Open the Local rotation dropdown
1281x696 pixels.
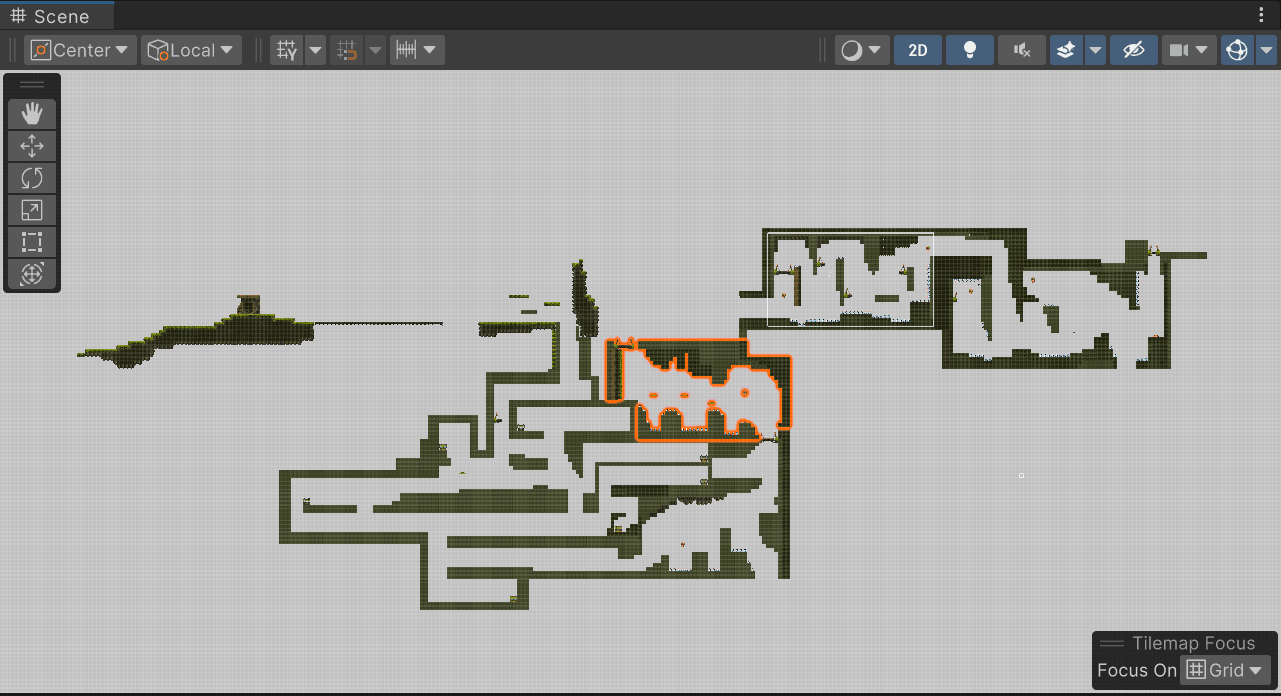point(191,50)
